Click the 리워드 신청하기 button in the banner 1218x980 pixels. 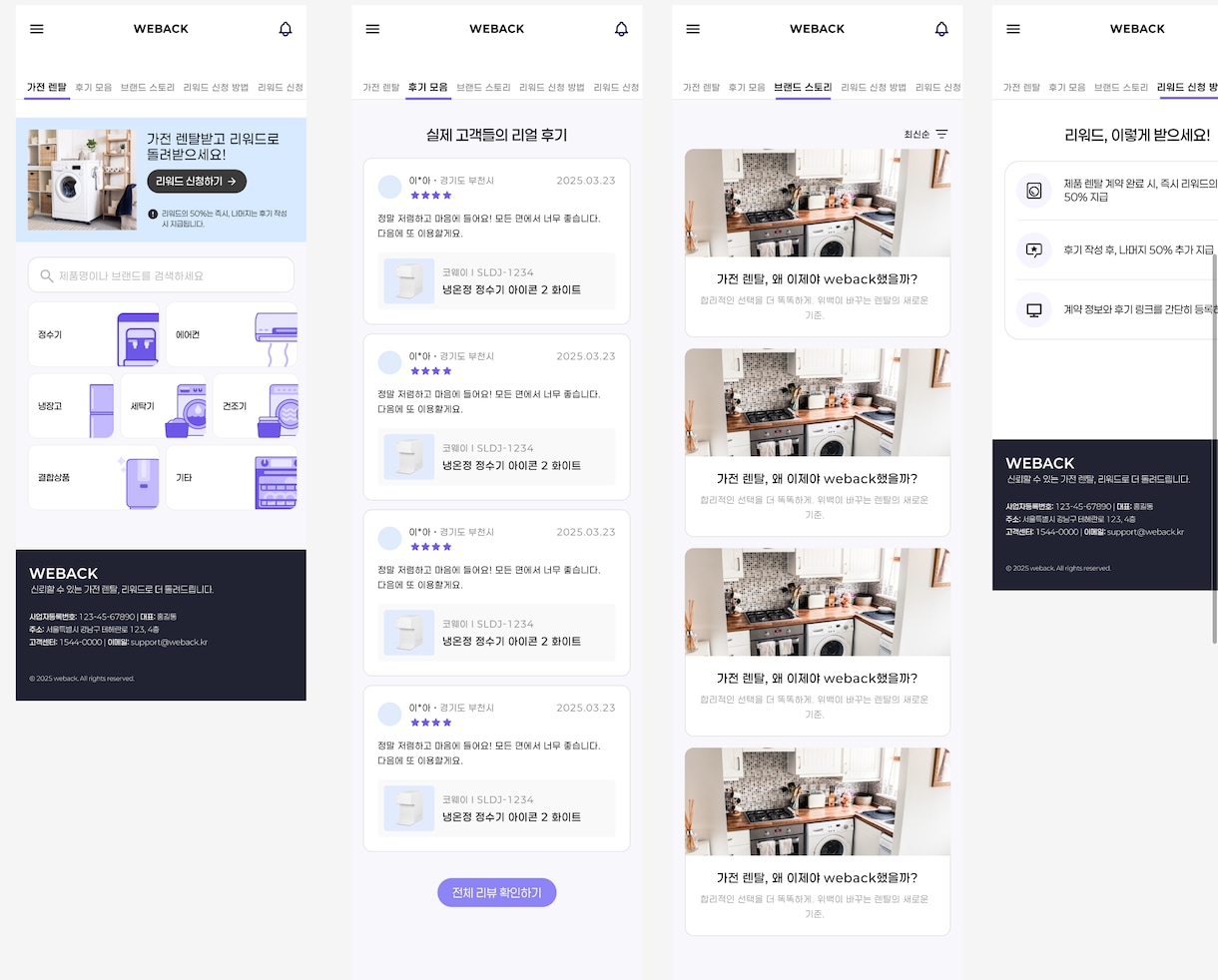click(x=197, y=182)
